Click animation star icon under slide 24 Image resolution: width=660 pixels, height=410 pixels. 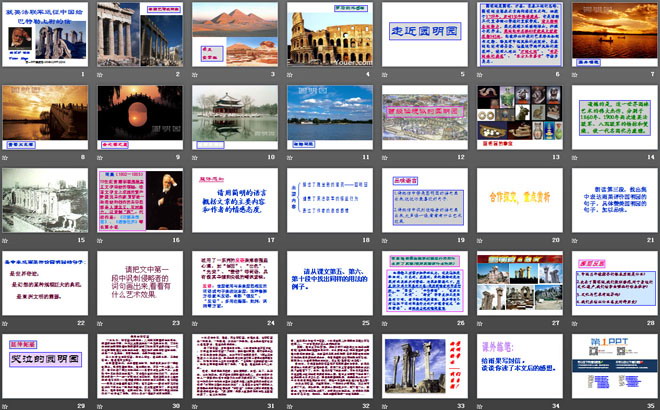[195, 323]
